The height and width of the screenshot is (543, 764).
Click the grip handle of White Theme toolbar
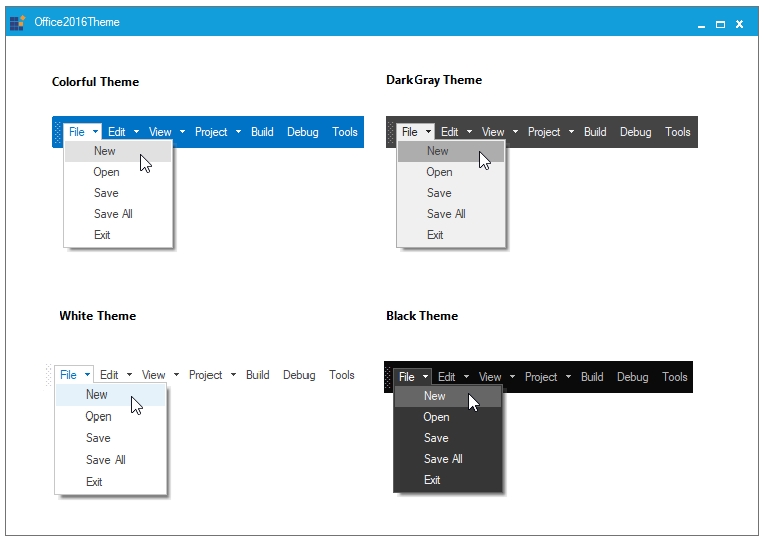[49, 375]
